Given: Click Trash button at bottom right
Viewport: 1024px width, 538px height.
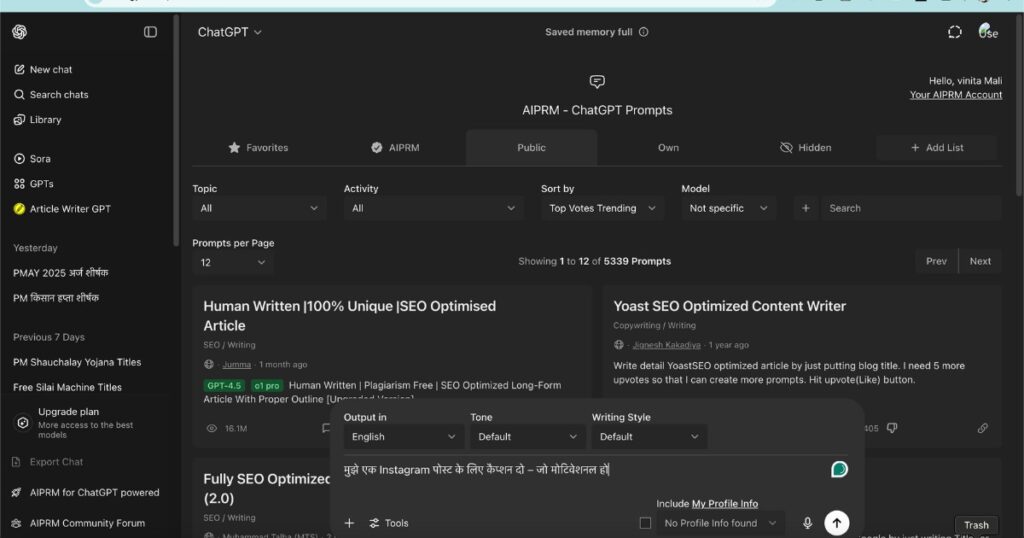Looking at the screenshot, I should (x=976, y=526).
